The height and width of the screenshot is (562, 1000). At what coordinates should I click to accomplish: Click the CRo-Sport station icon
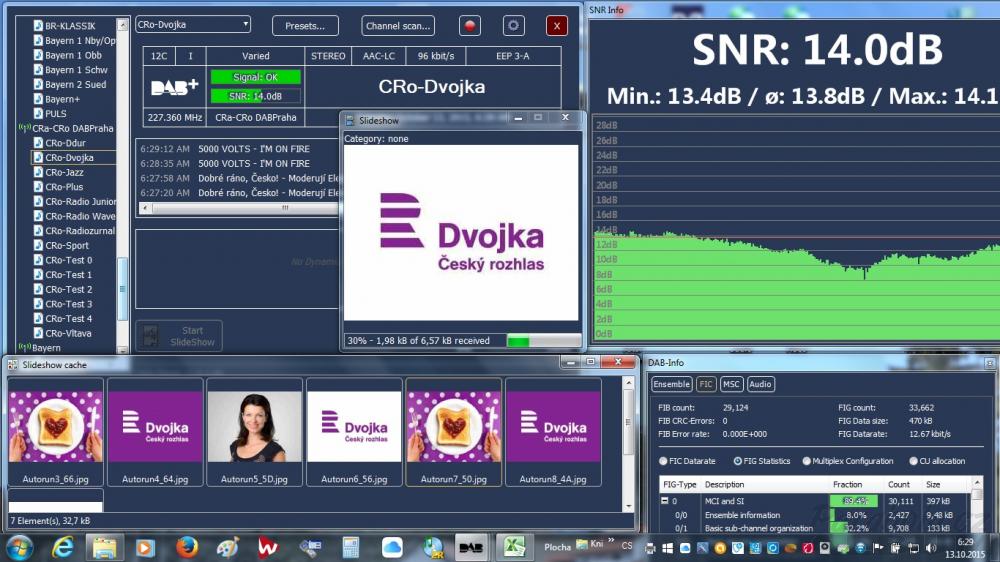click(38, 245)
